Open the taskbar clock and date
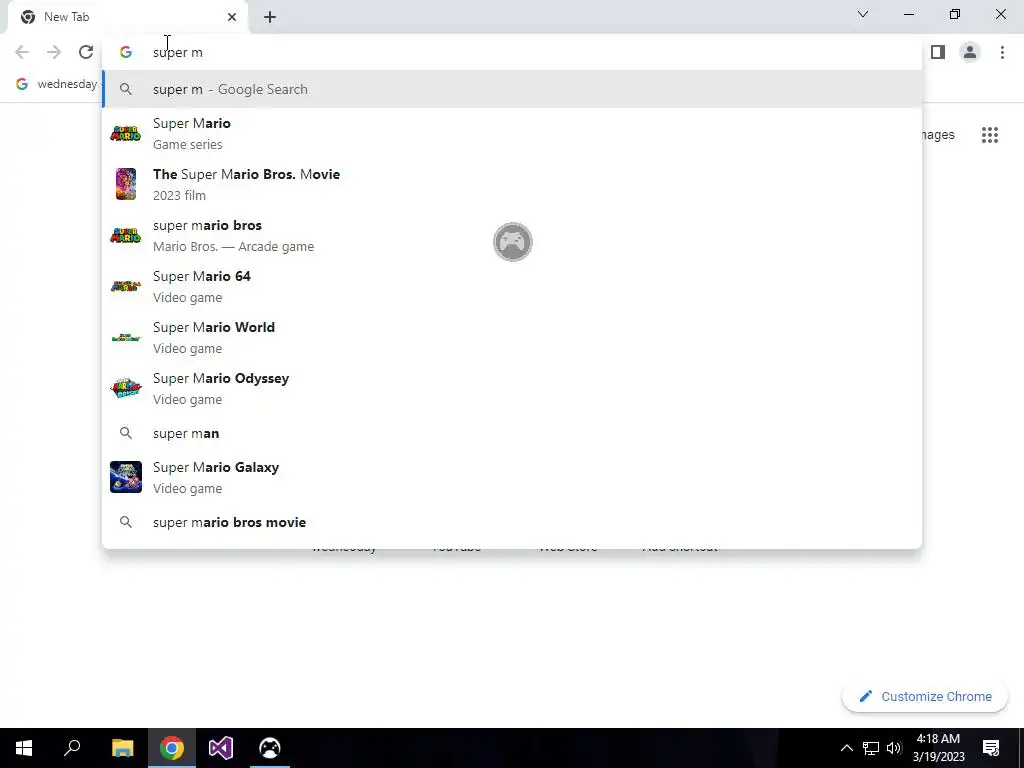 [938, 748]
